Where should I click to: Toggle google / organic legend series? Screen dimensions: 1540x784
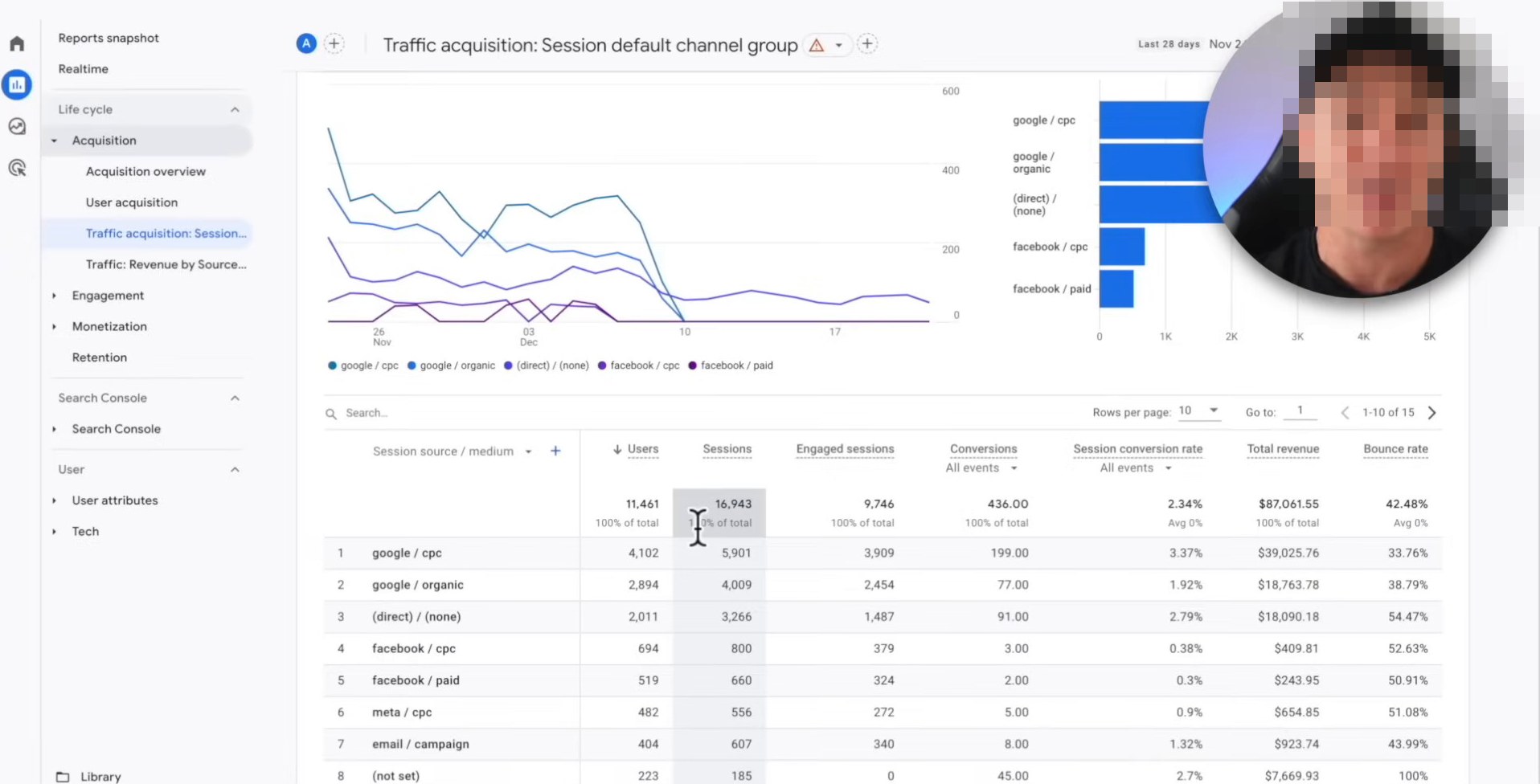pyautogui.click(x=451, y=365)
